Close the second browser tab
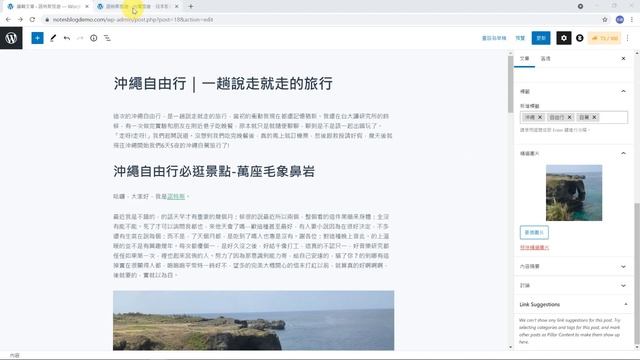This screenshot has height=360, width=640. coord(176,7)
